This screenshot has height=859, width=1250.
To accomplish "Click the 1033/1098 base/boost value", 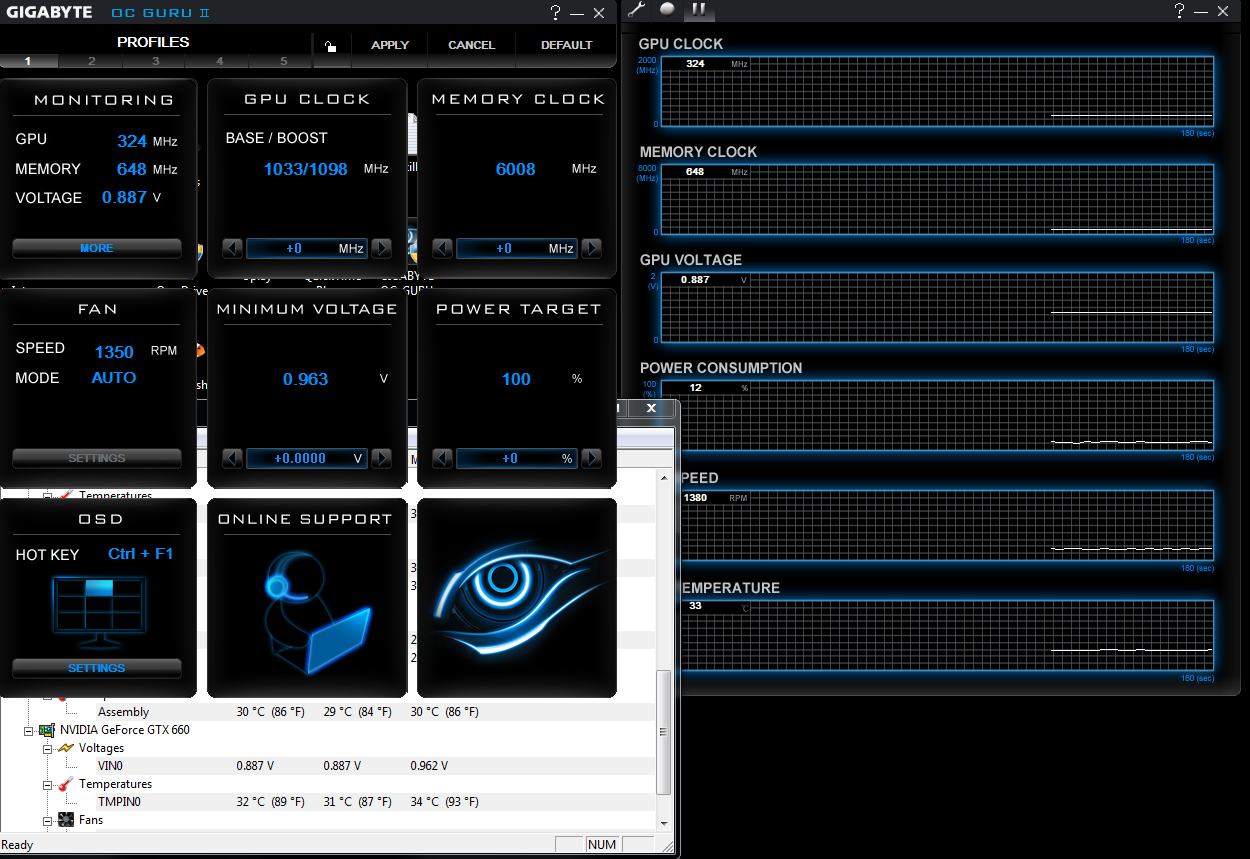I will coord(306,169).
